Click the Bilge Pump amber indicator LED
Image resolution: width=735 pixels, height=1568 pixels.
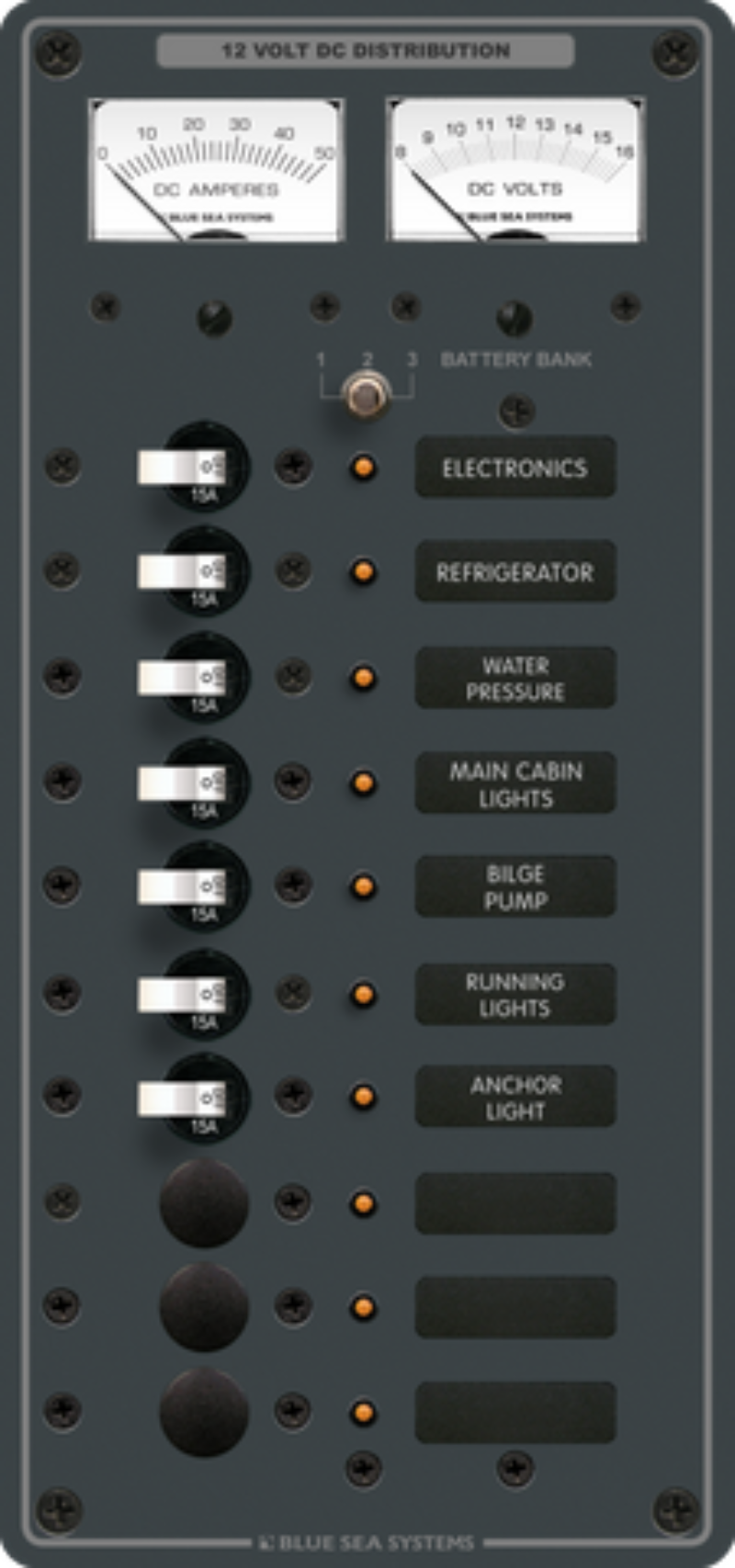tap(364, 887)
